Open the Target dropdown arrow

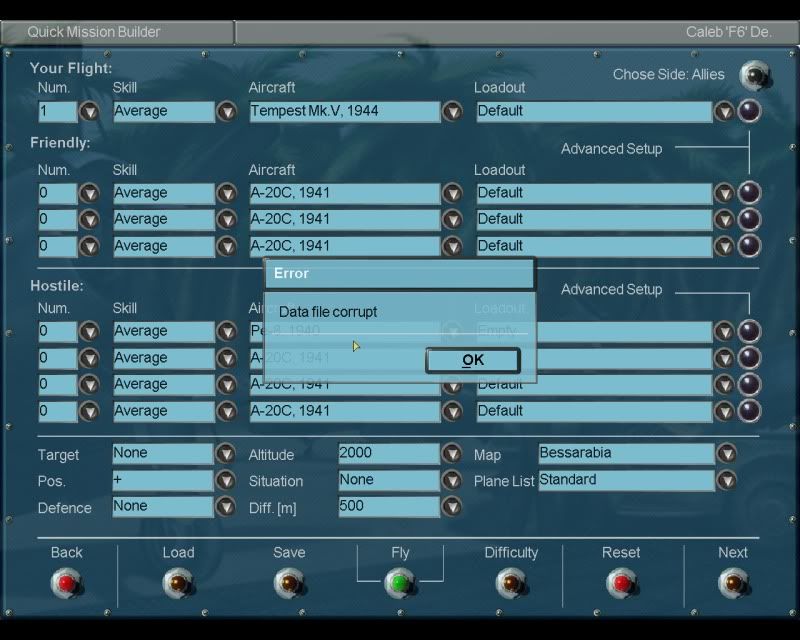tap(226, 453)
